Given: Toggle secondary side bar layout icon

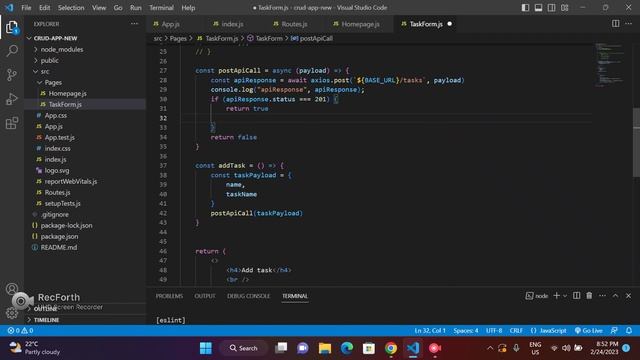Looking at the screenshot, I should 551,8.
